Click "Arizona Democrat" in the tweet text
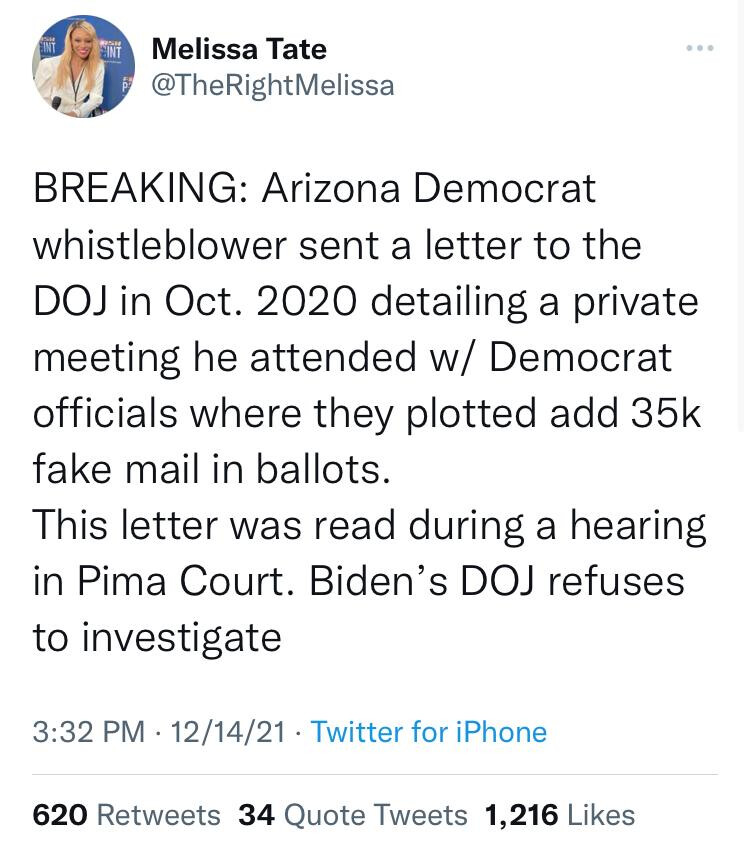The image size is (750, 851). click(429, 188)
